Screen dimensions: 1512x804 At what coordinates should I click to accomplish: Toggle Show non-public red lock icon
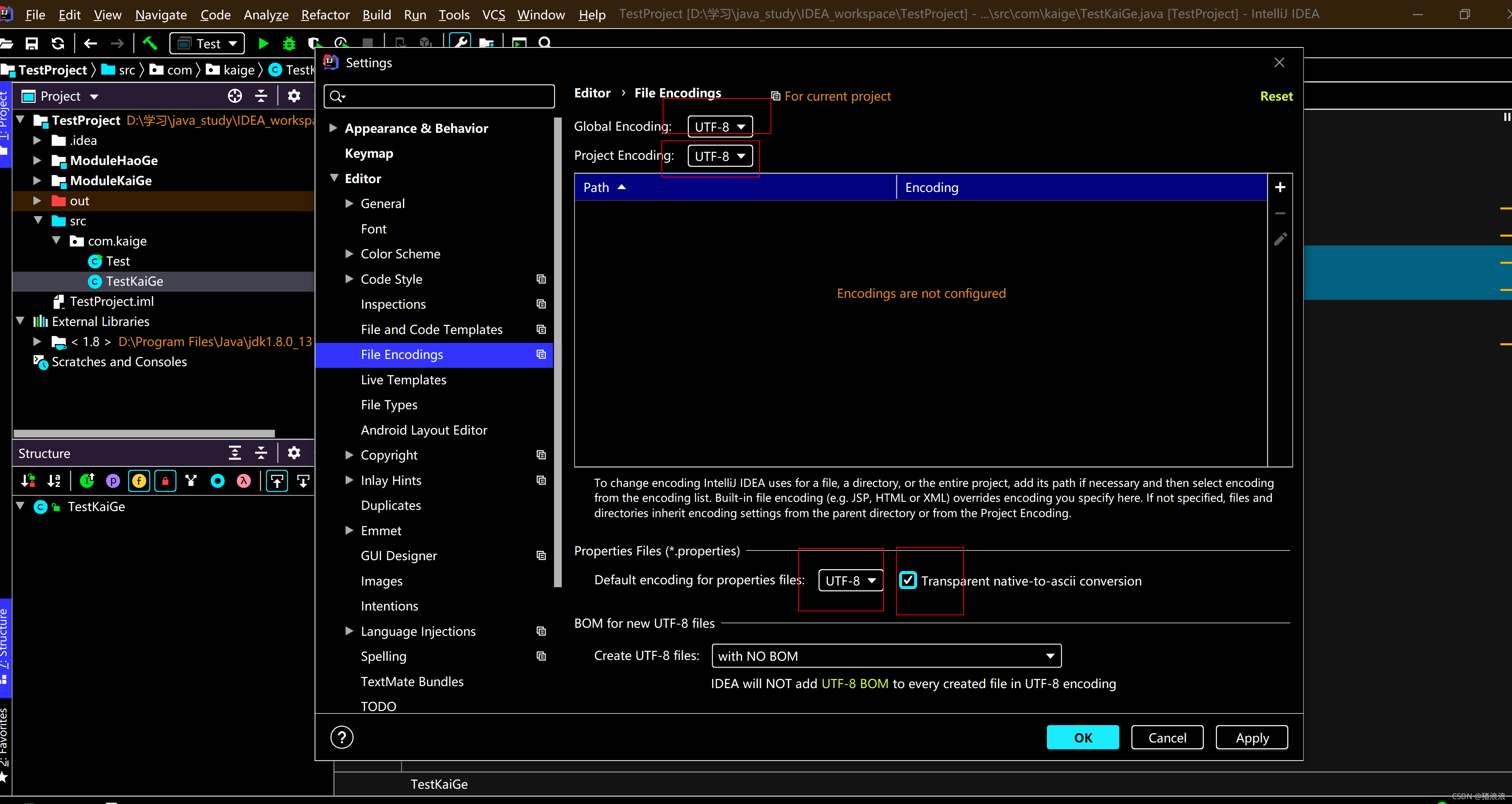pyautogui.click(x=165, y=481)
